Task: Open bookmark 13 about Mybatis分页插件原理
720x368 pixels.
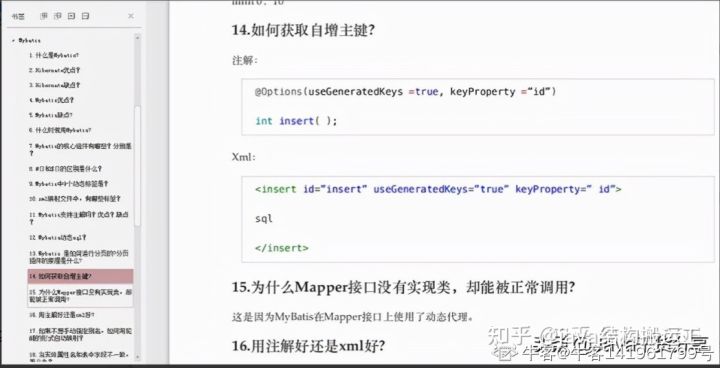Action: (79, 257)
